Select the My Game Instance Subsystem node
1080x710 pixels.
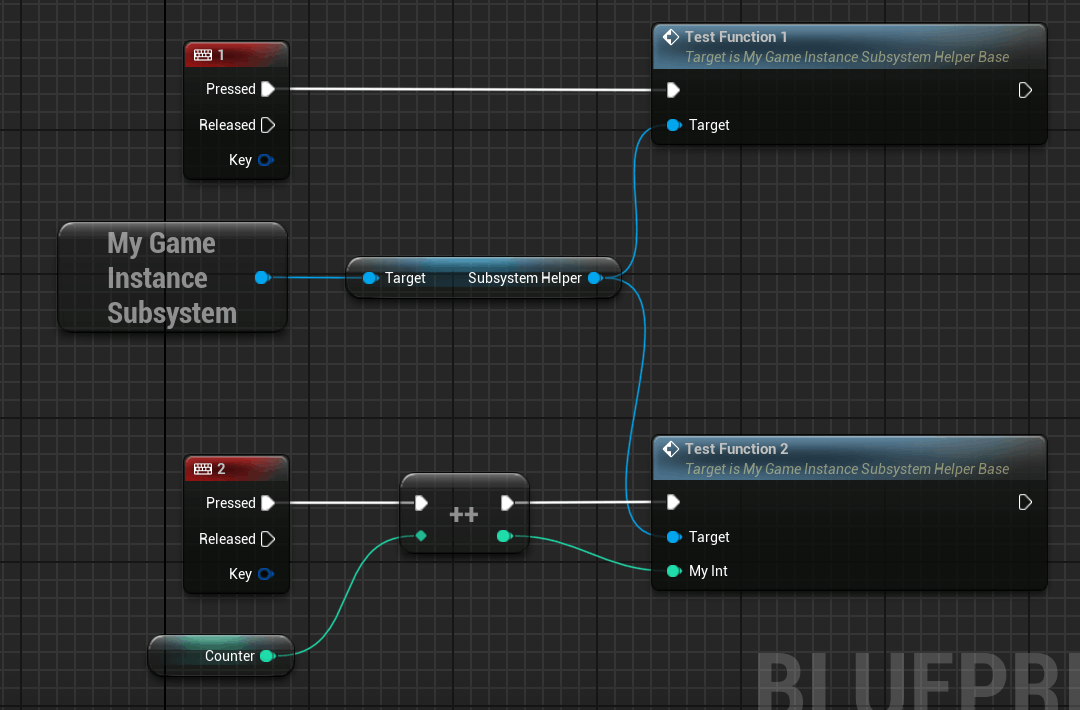pos(173,278)
